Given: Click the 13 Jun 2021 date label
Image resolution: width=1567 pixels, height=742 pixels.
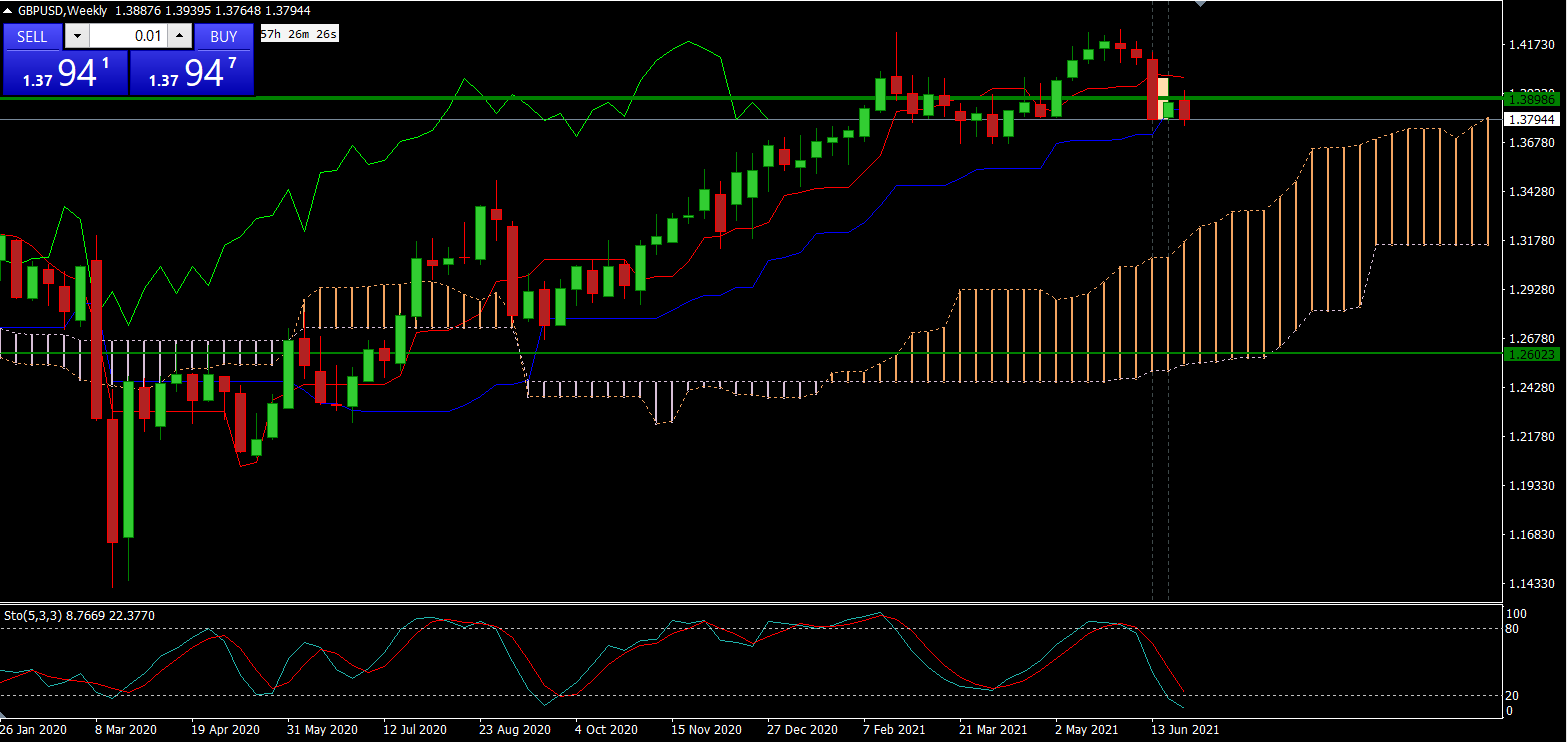Looking at the screenshot, I should click(x=1185, y=730).
